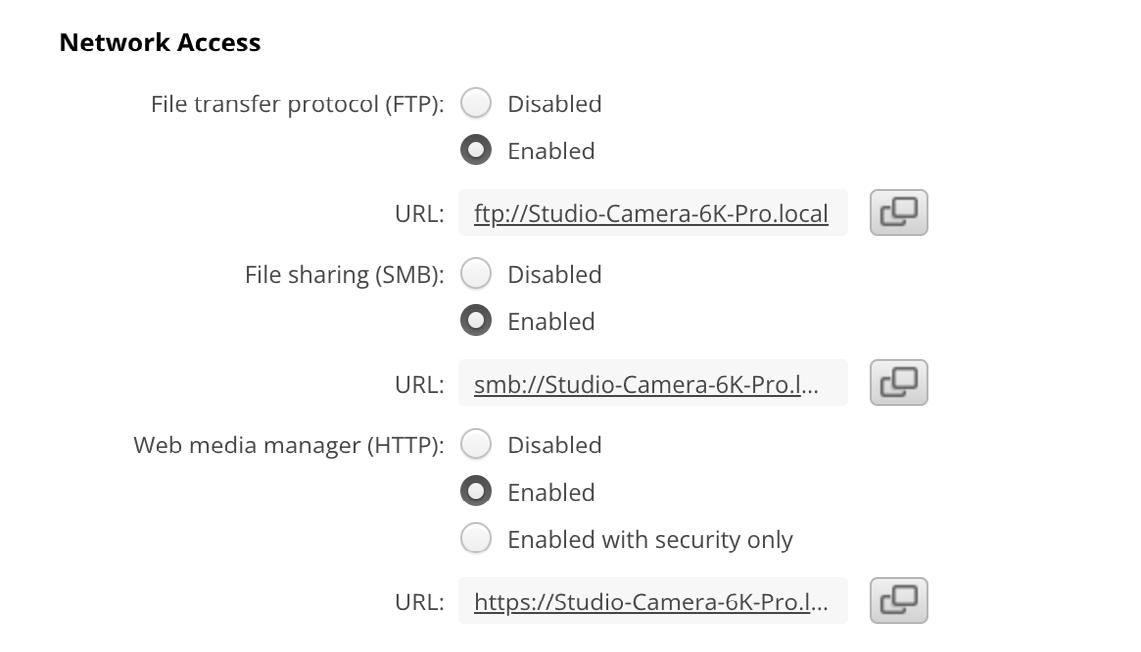Disable File sharing (SMB)
The width and height of the screenshot is (1141, 652).
pyautogui.click(x=476, y=274)
